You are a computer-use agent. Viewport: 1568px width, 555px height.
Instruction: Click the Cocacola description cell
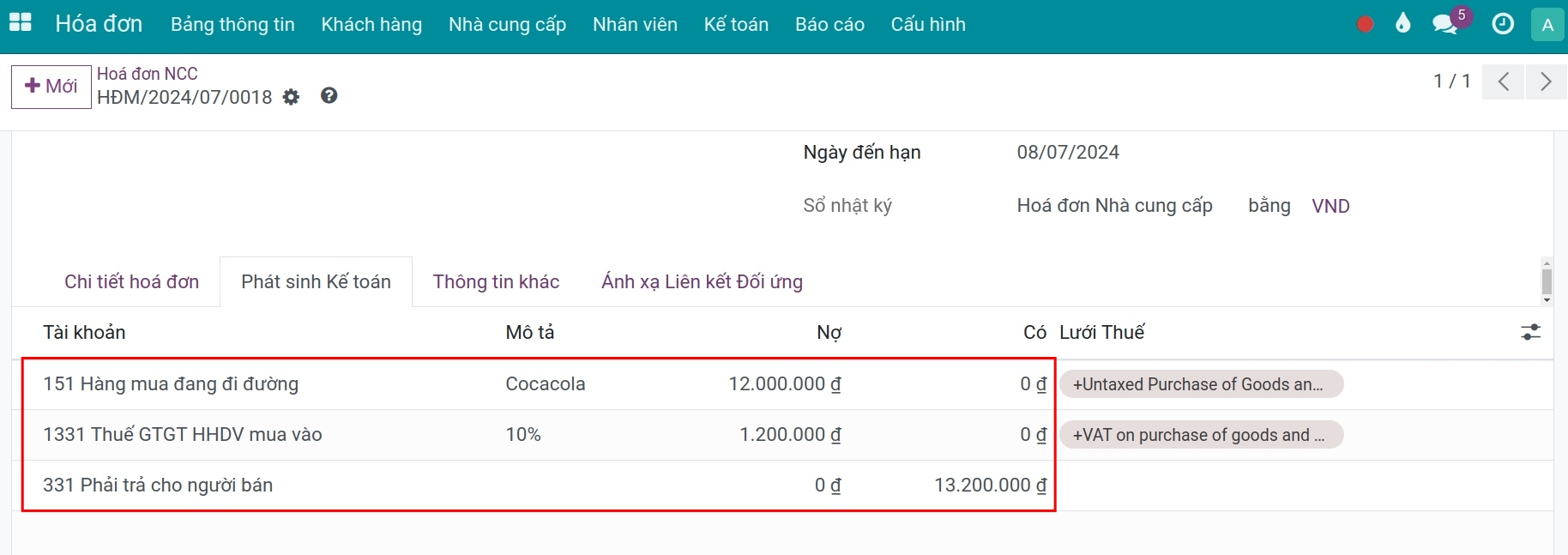(x=546, y=384)
